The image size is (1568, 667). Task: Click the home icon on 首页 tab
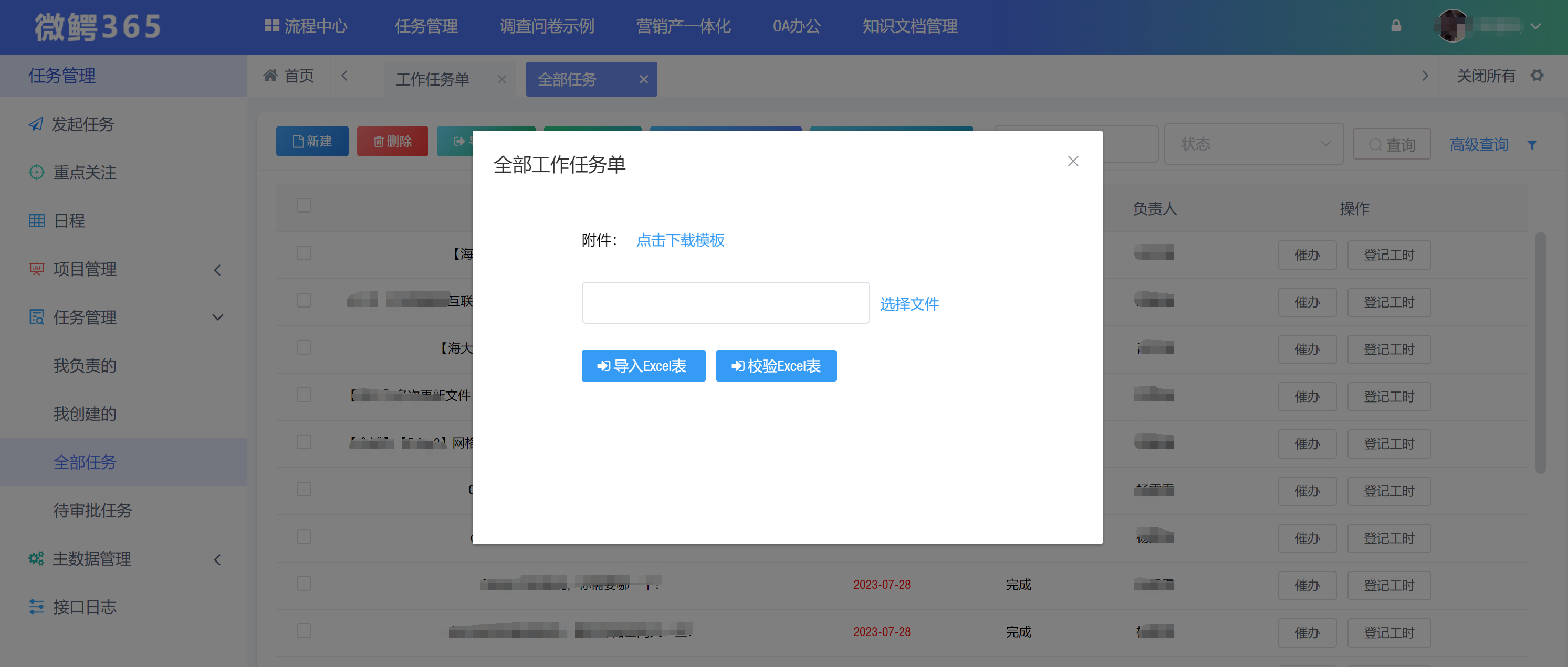click(270, 76)
